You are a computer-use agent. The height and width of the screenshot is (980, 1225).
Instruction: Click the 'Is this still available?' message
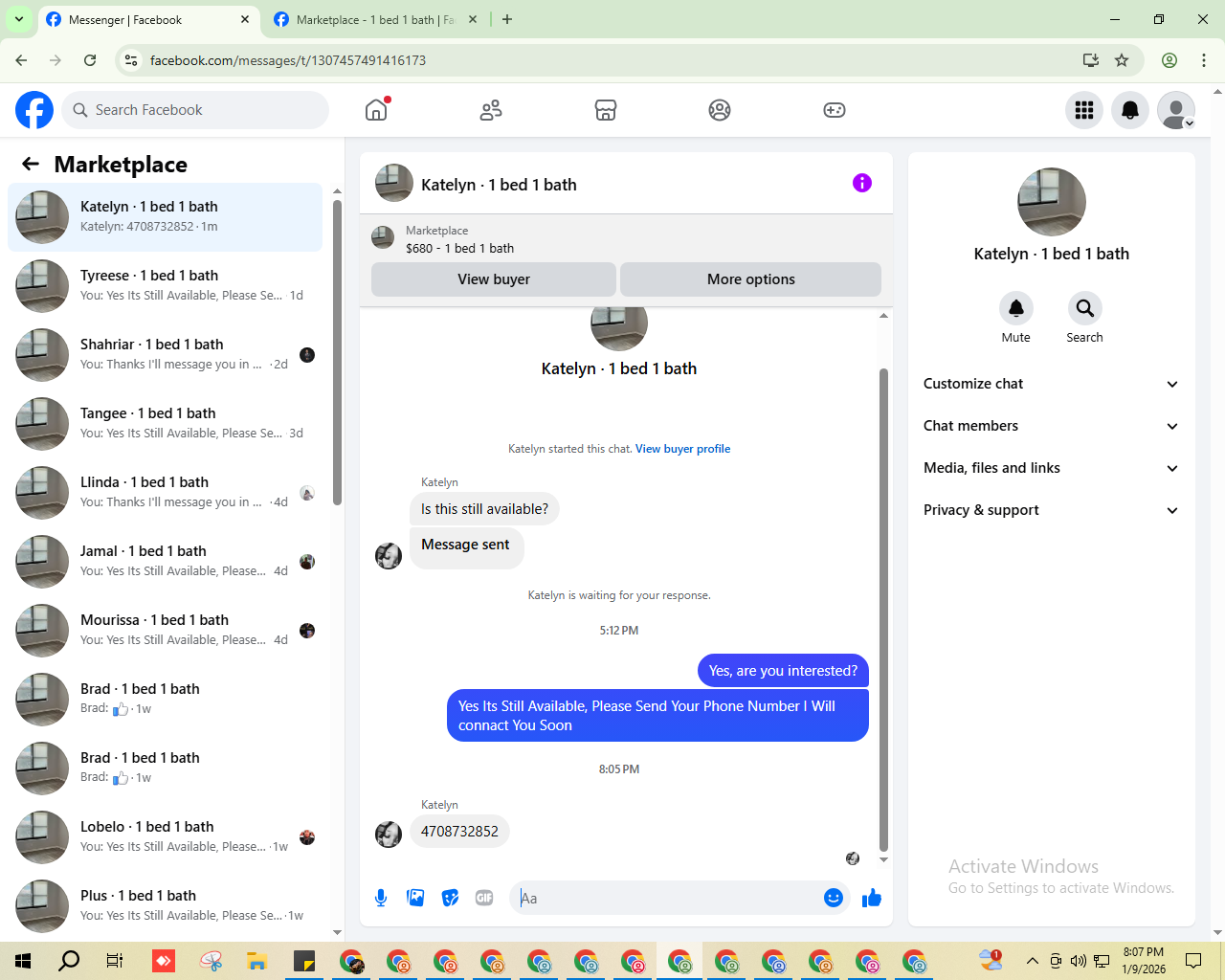484,509
